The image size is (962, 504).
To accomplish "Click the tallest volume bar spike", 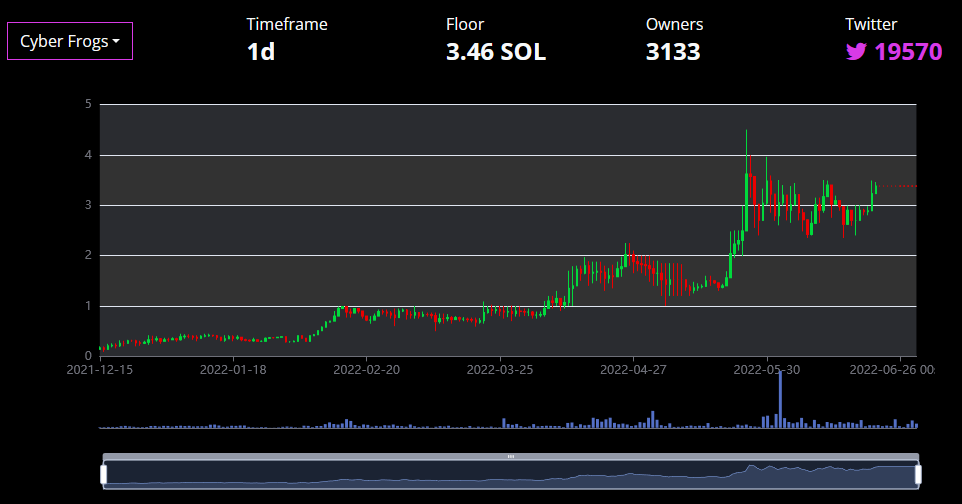I will point(780,400).
